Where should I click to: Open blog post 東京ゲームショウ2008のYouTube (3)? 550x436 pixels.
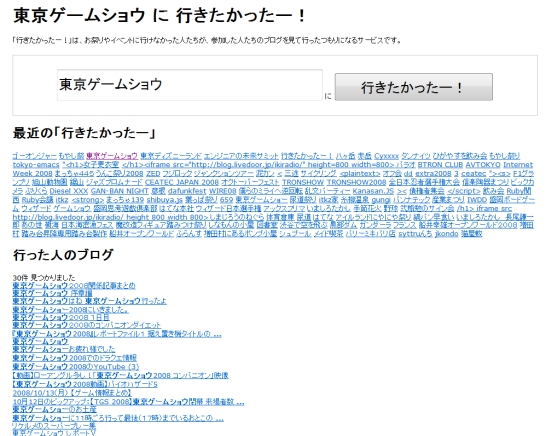tap(76, 367)
